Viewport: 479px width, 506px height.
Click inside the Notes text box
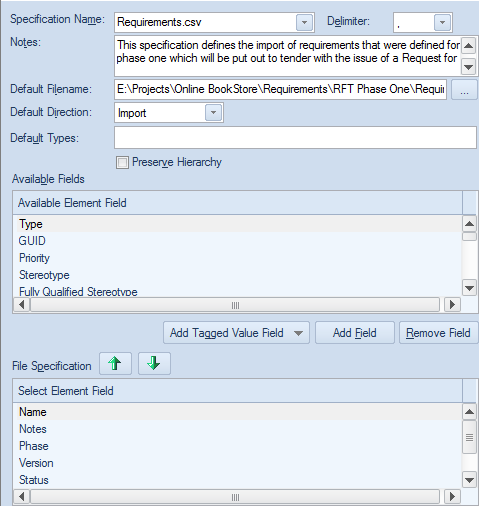[x=287, y=56]
